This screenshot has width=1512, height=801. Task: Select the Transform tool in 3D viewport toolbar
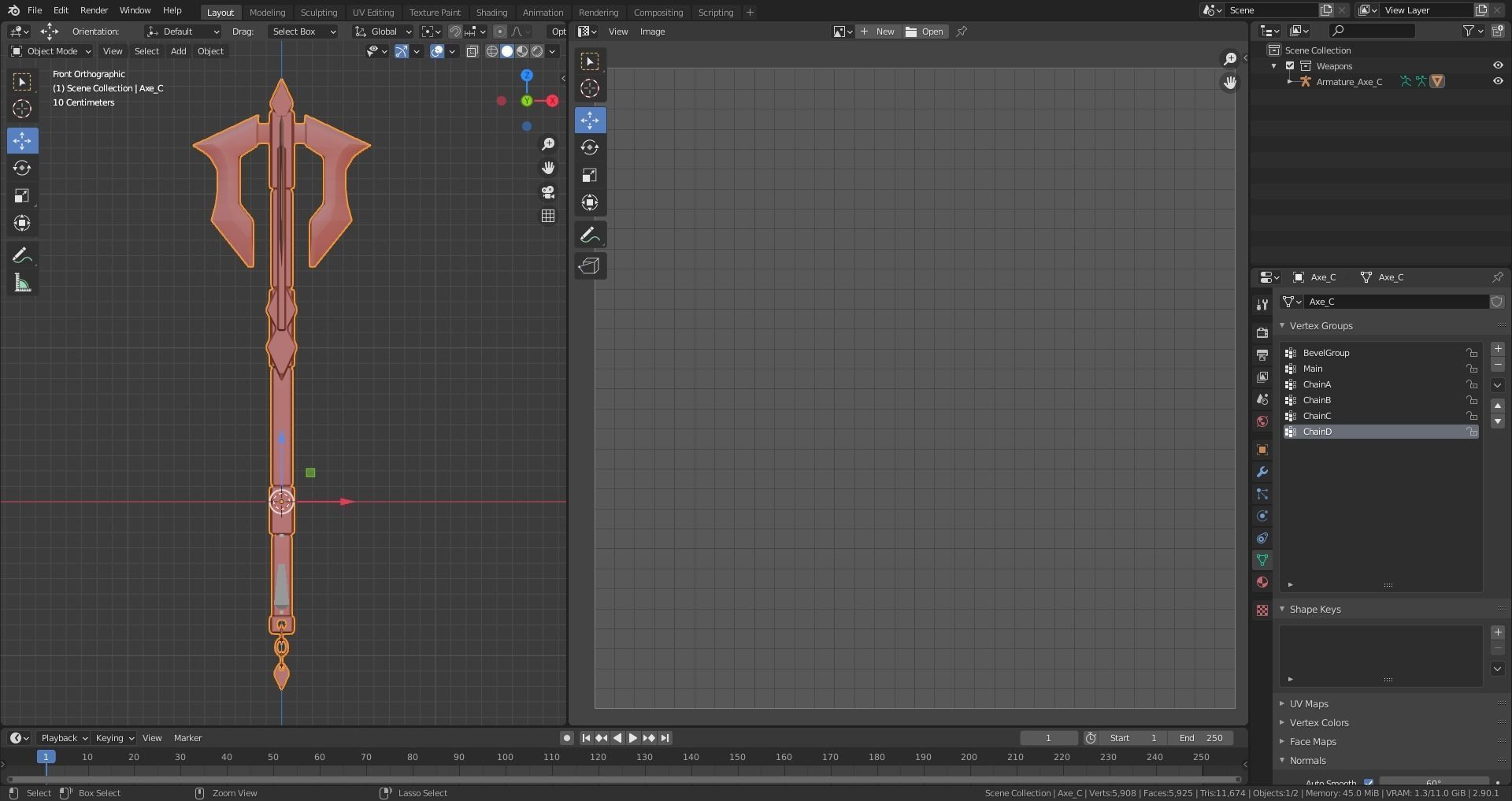[x=22, y=223]
